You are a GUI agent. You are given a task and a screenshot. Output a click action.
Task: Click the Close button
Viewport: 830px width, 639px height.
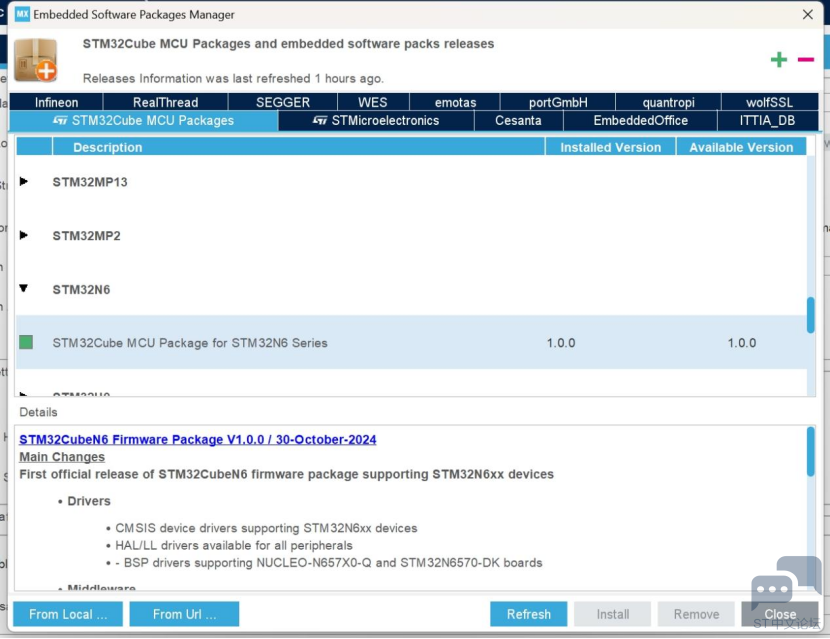(780, 614)
